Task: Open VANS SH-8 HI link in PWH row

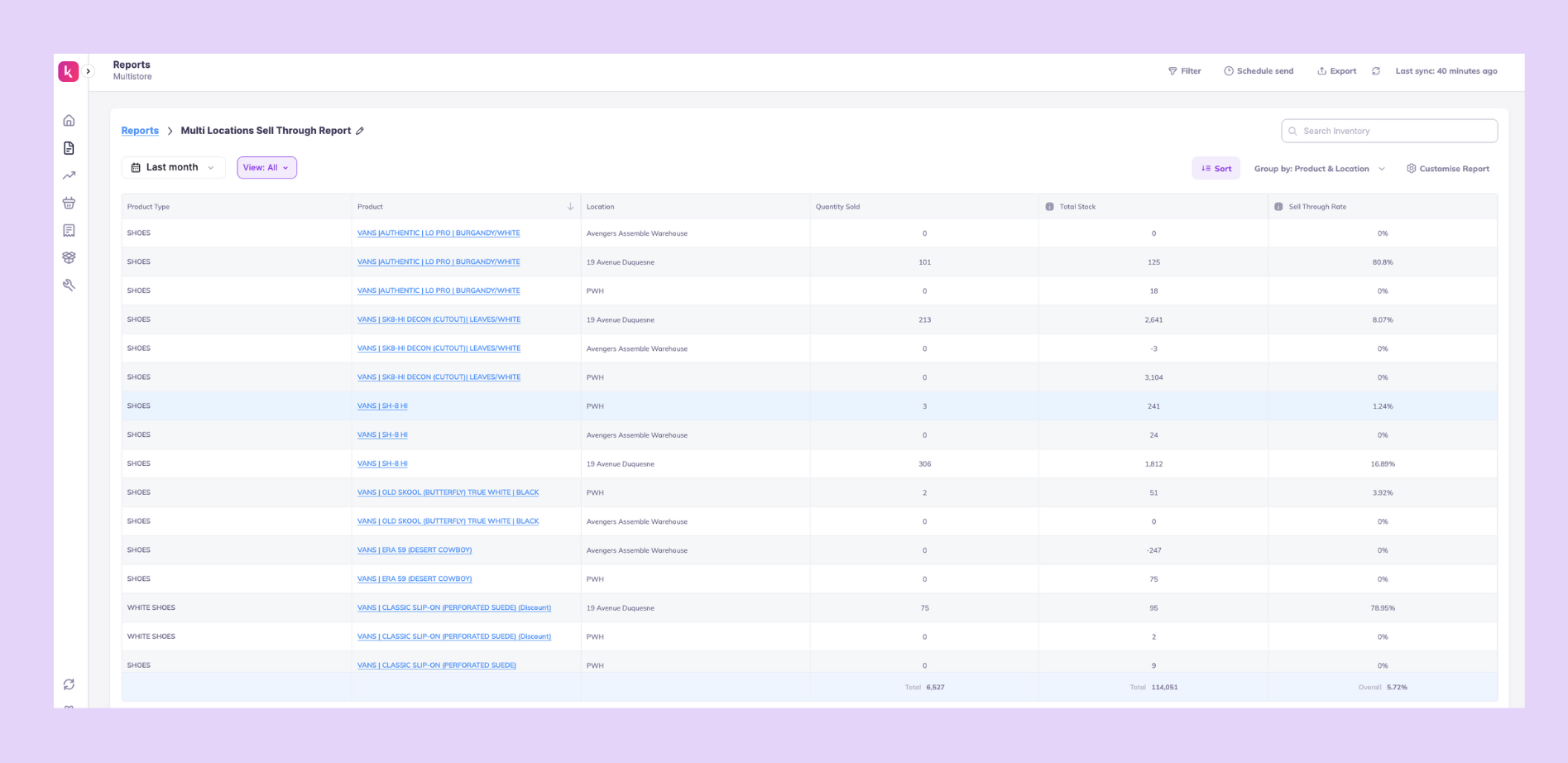Action: [x=382, y=406]
